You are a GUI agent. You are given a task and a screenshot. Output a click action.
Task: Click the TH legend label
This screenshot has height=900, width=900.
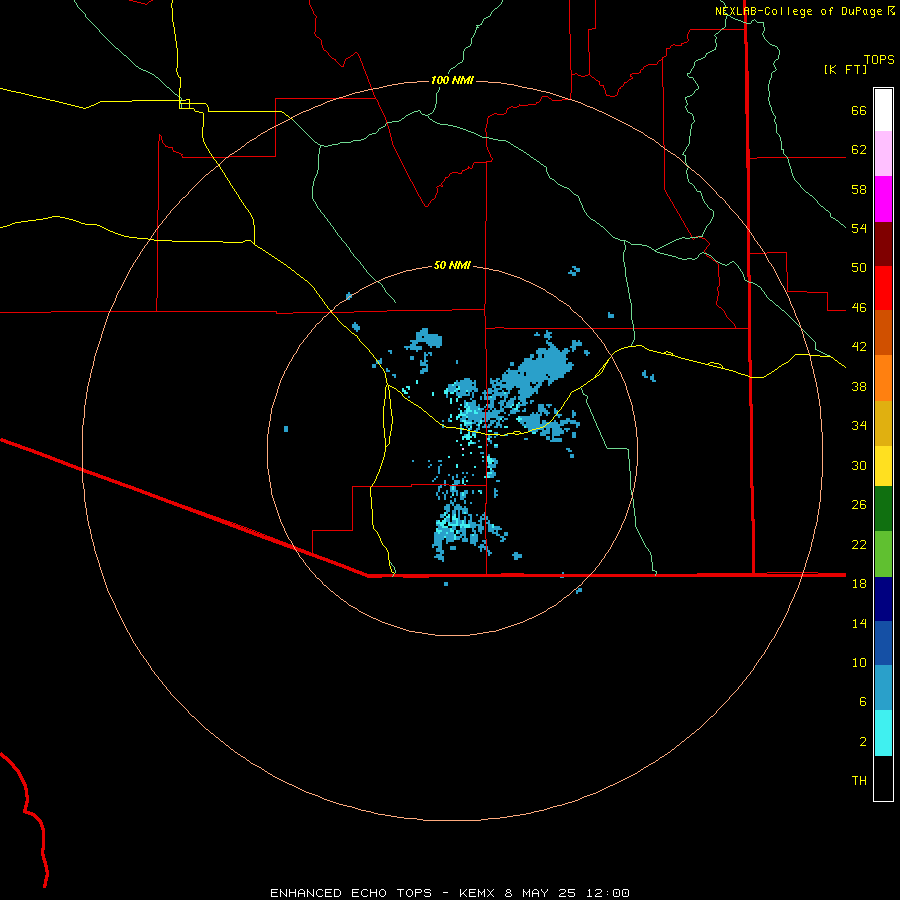859,781
